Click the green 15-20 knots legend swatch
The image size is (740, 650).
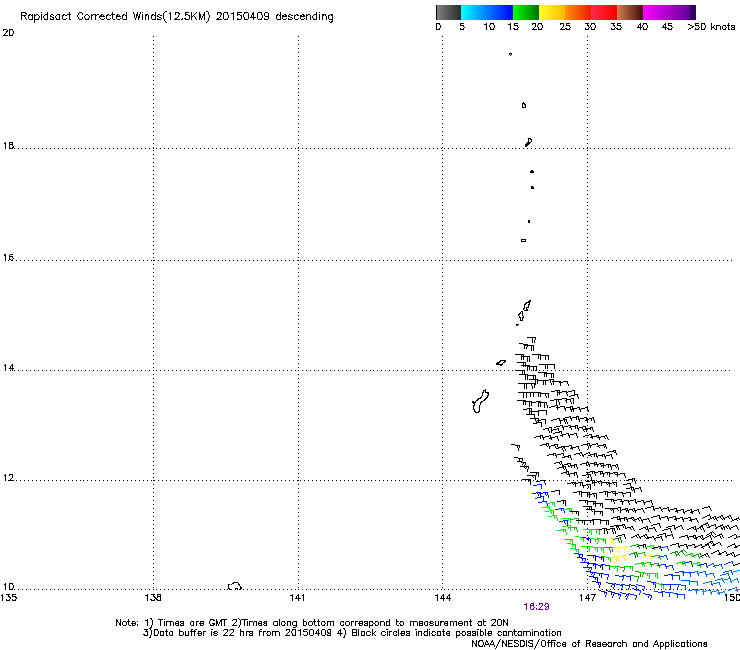(526, 12)
